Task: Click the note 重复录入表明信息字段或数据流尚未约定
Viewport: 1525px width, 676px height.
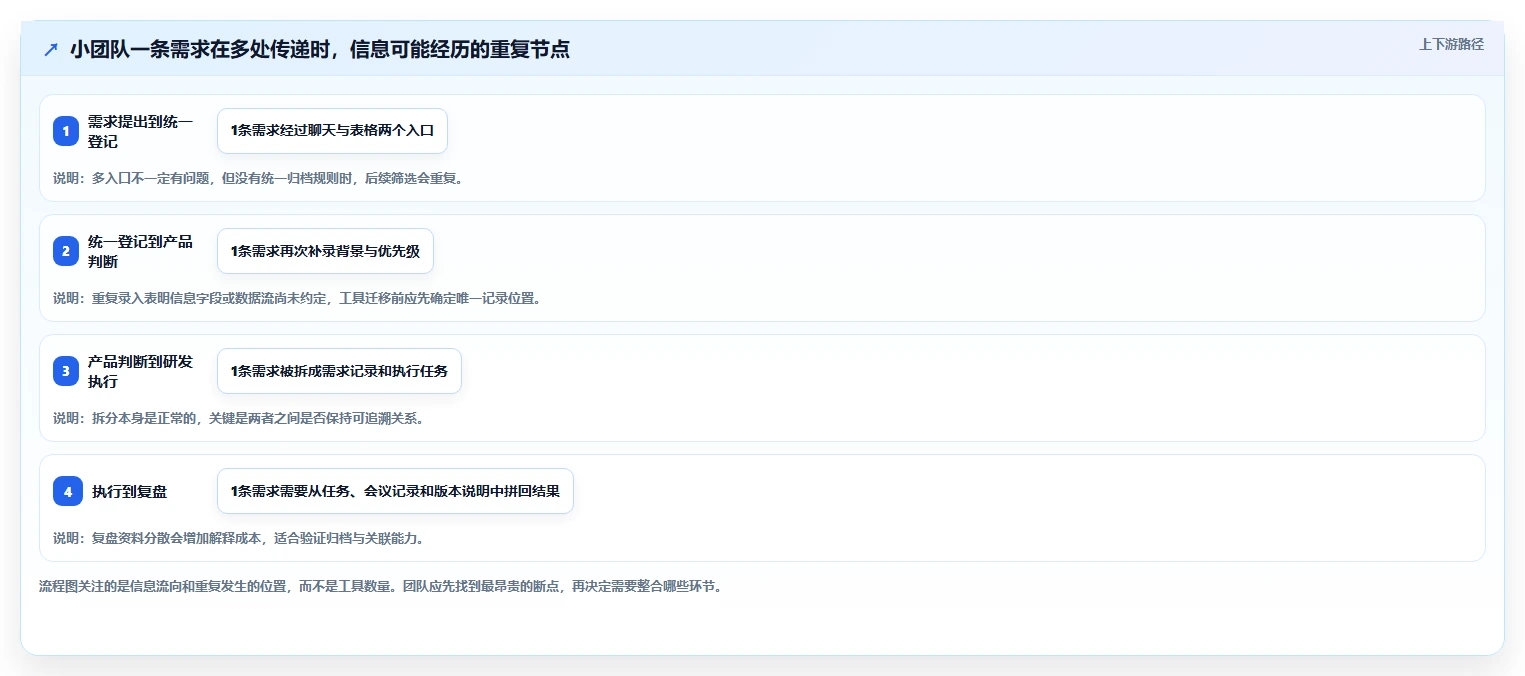Action: [297, 298]
